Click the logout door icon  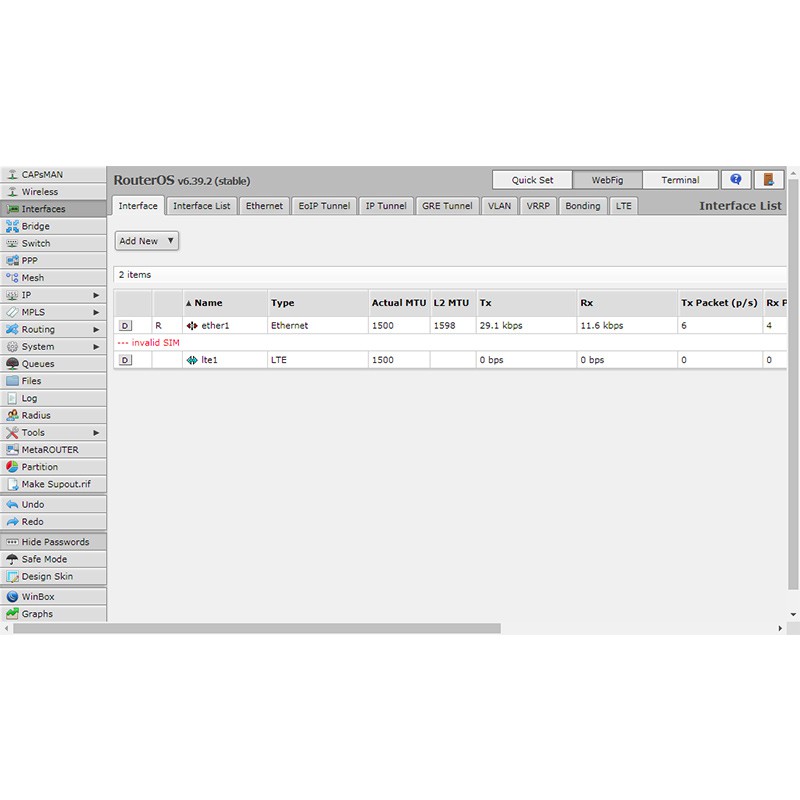[767, 180]
